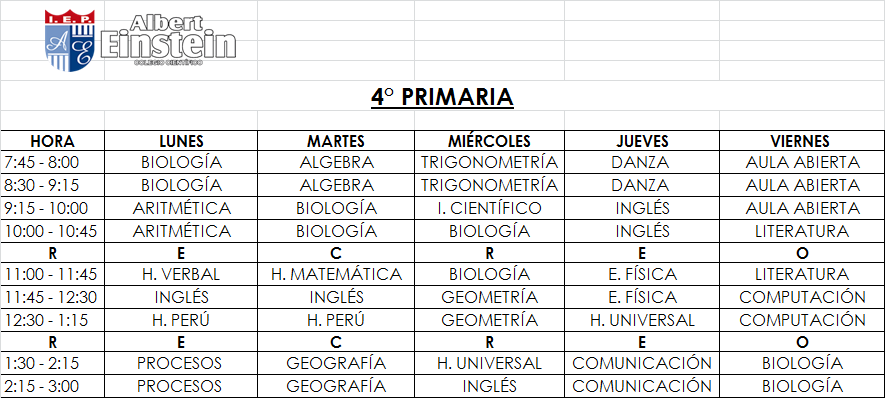Click Thursday's H. UNIVERSAL cell at 12:30

click(x=642, y=320)
